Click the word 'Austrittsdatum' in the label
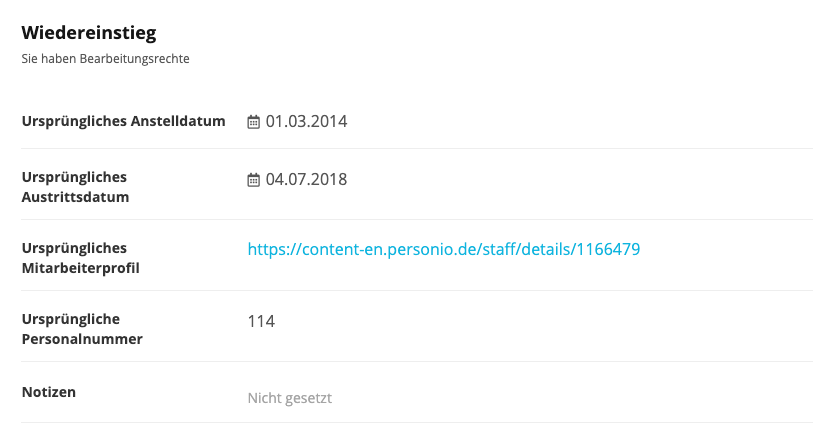 click(75, 197)
